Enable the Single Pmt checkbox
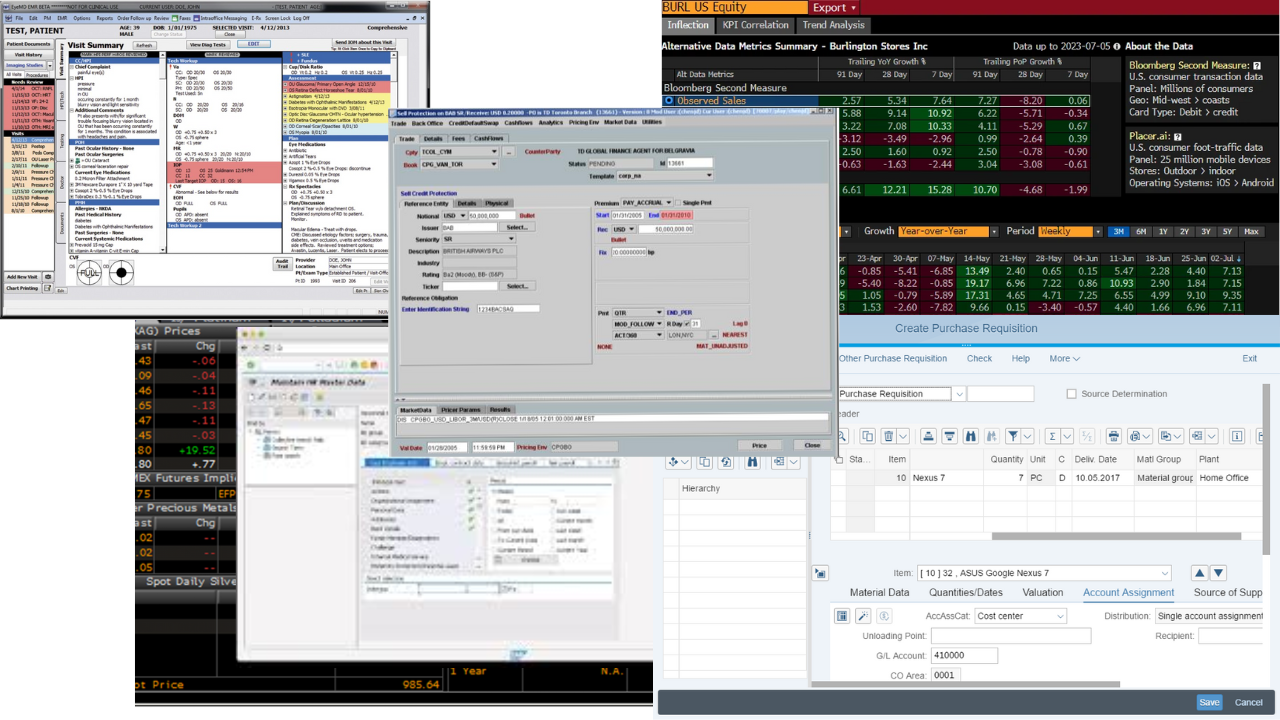This screenshot has width=1280, height=720. pyautogui.click(x=678, y=203)
